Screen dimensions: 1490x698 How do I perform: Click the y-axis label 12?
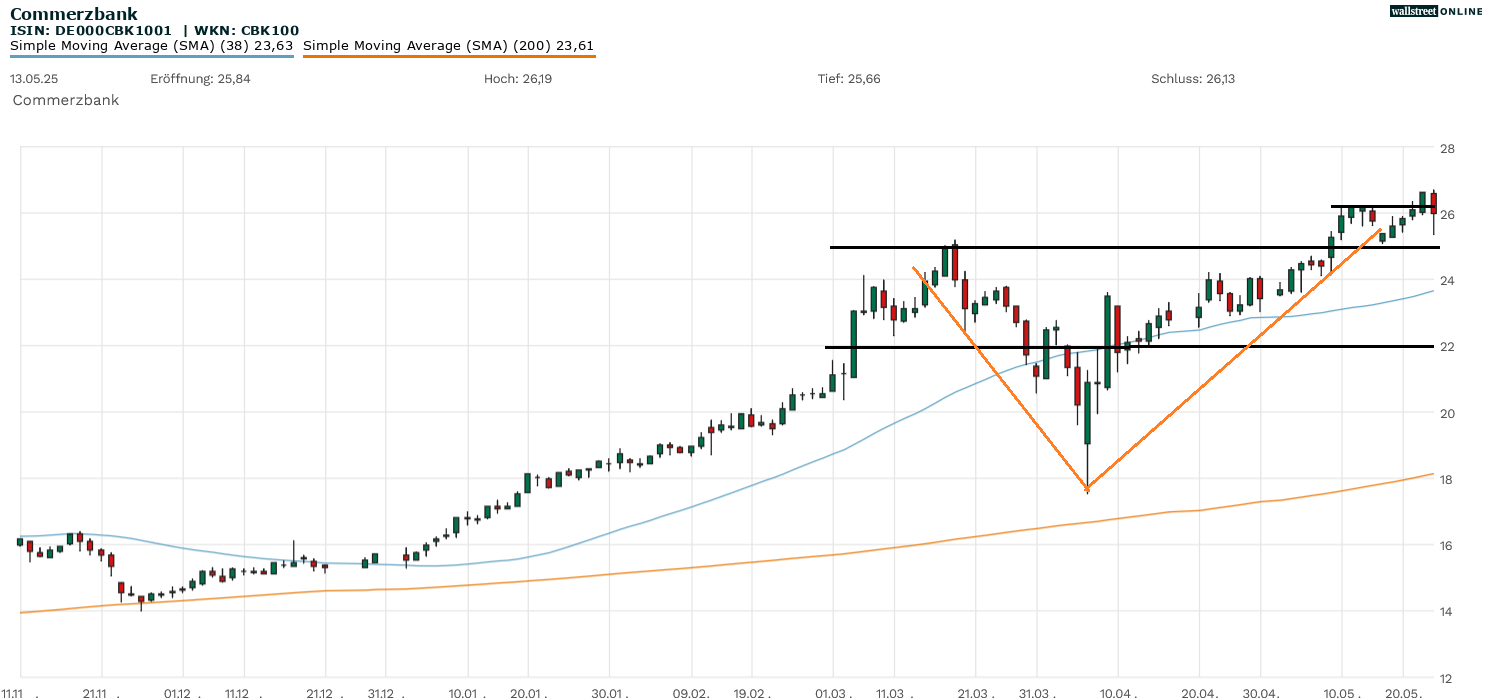coord(1448,678)
